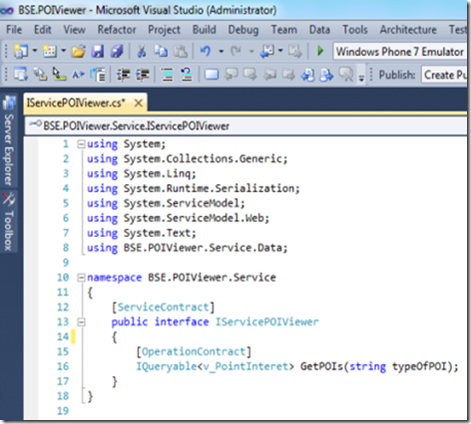This screenshot has height=424, width=471.
Task: Open the Toolbox side panel
Action: pos(9,222)
